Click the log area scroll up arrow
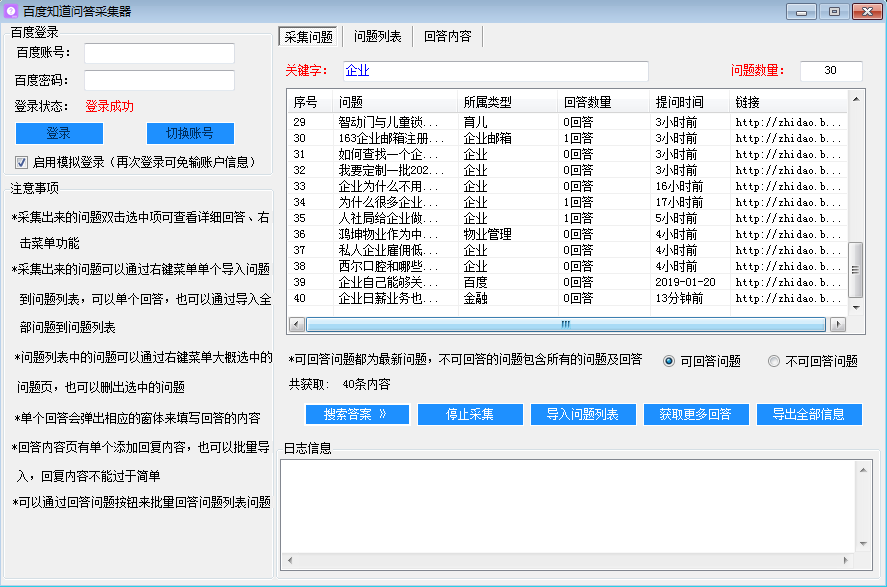 point(863,470)
